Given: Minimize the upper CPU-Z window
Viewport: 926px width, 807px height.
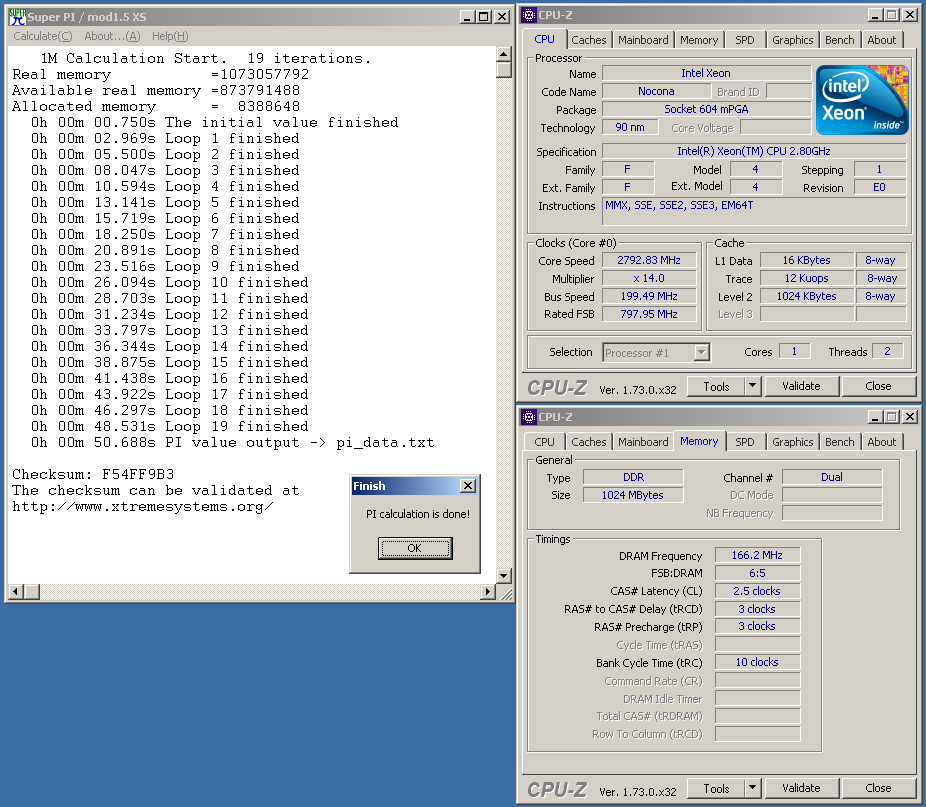Looking at the screenshot, I should 876,15.
